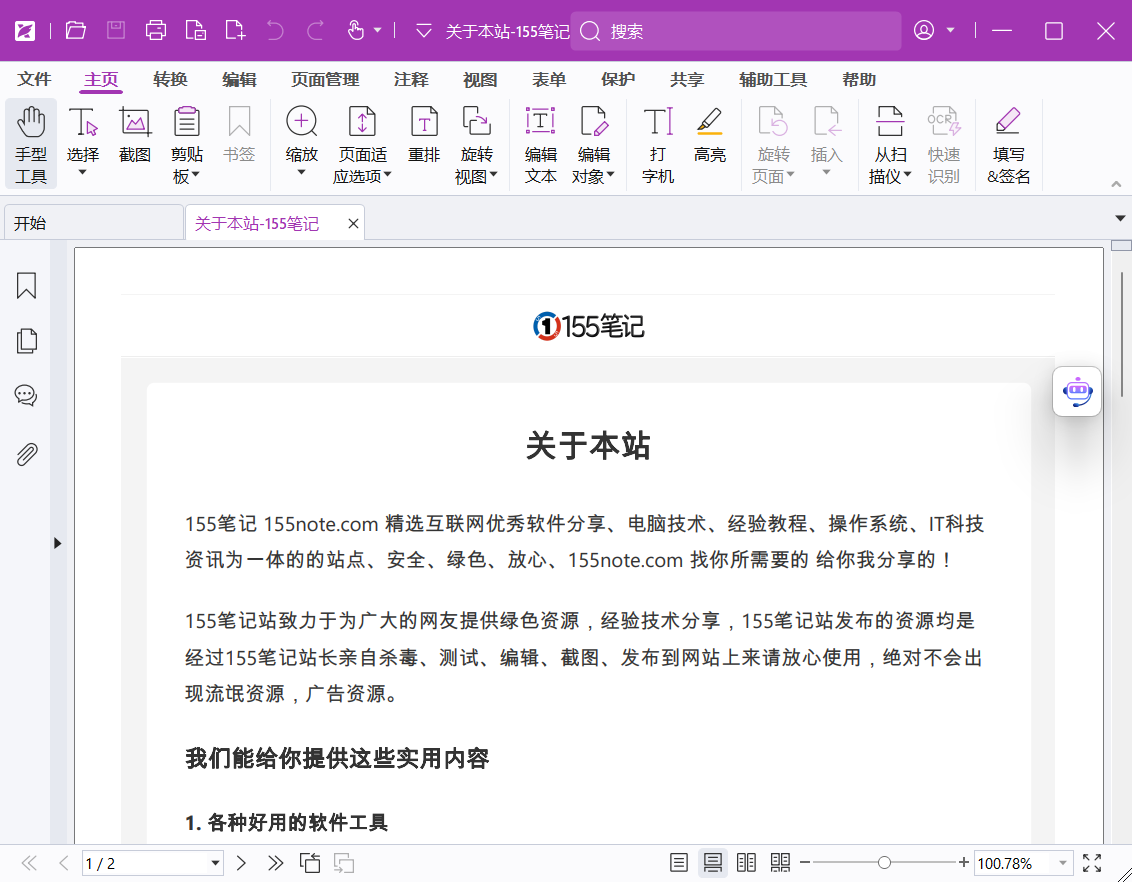Switch to the Start (开始) document tab
This screenshot has height=882, width=1132.
coord(92,223)
